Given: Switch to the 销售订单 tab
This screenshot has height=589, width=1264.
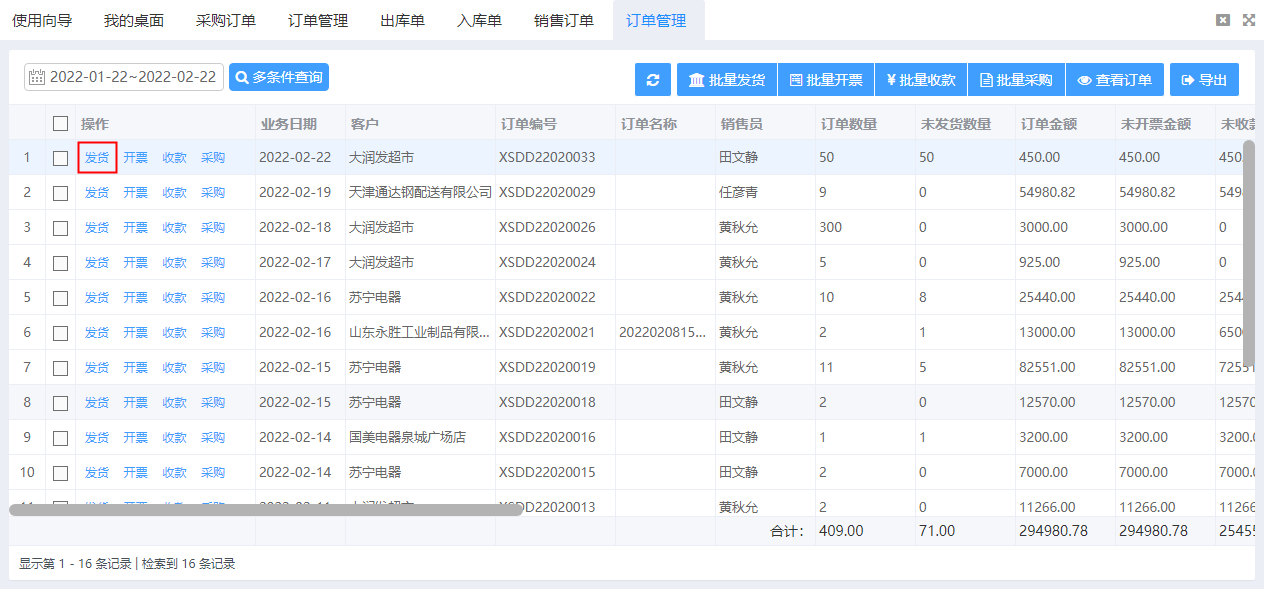Looking at the screenshot, I should (x=563, y=19).
